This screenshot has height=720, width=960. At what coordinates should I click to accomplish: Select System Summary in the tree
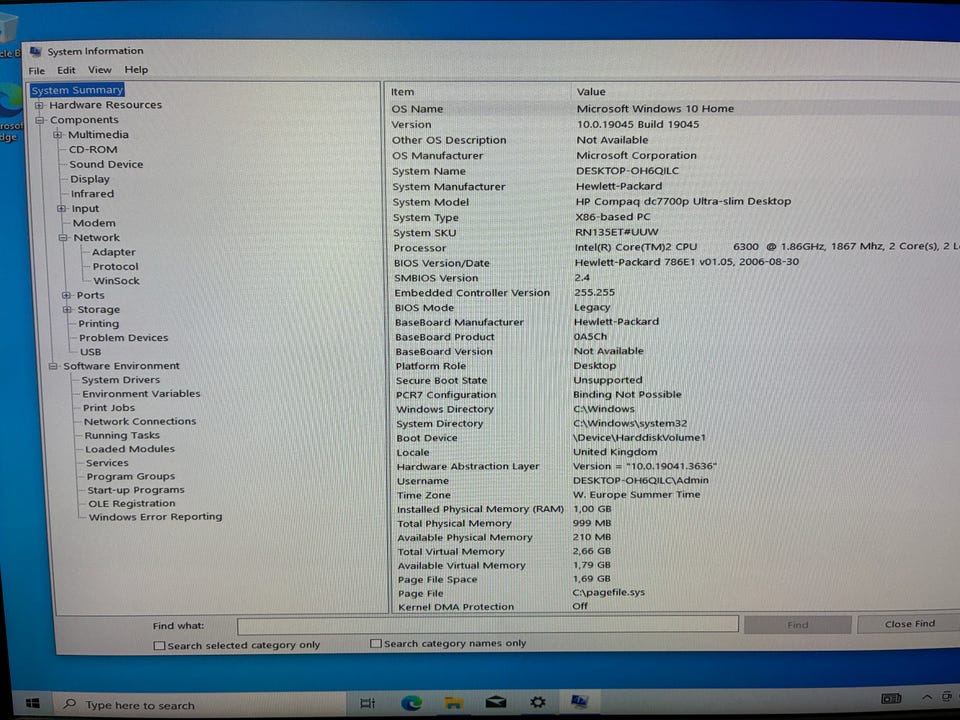77,90
